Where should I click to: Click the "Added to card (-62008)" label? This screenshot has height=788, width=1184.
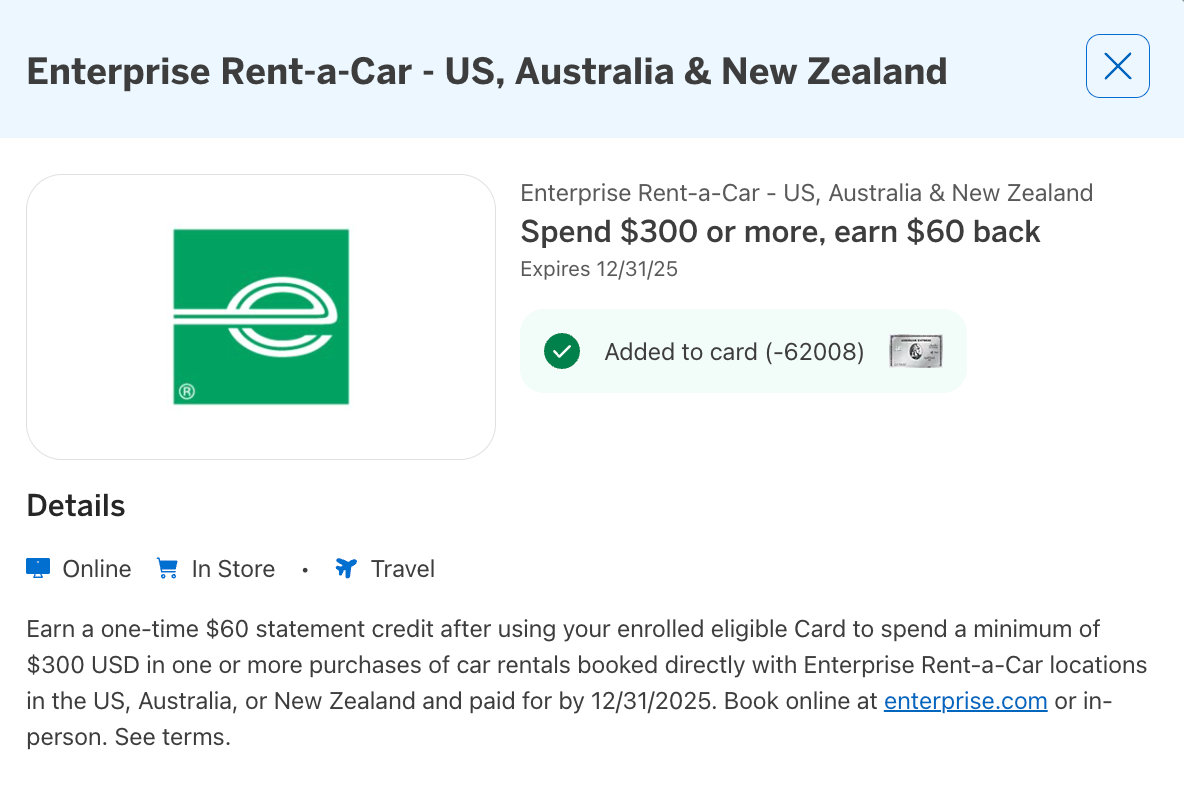[734, 352]
